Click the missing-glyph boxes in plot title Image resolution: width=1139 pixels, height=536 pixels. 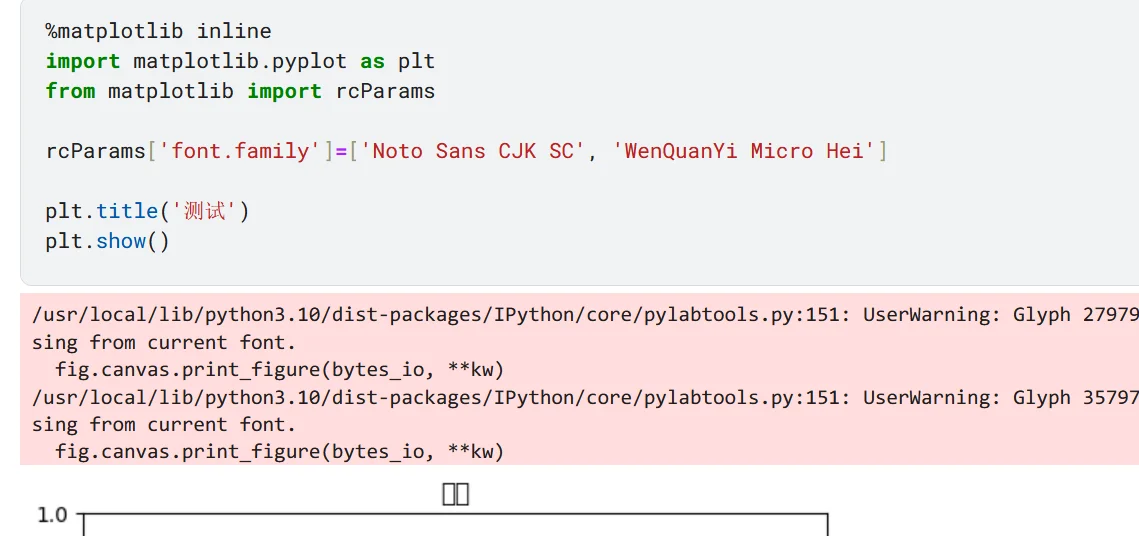click(x=455, y=495)
